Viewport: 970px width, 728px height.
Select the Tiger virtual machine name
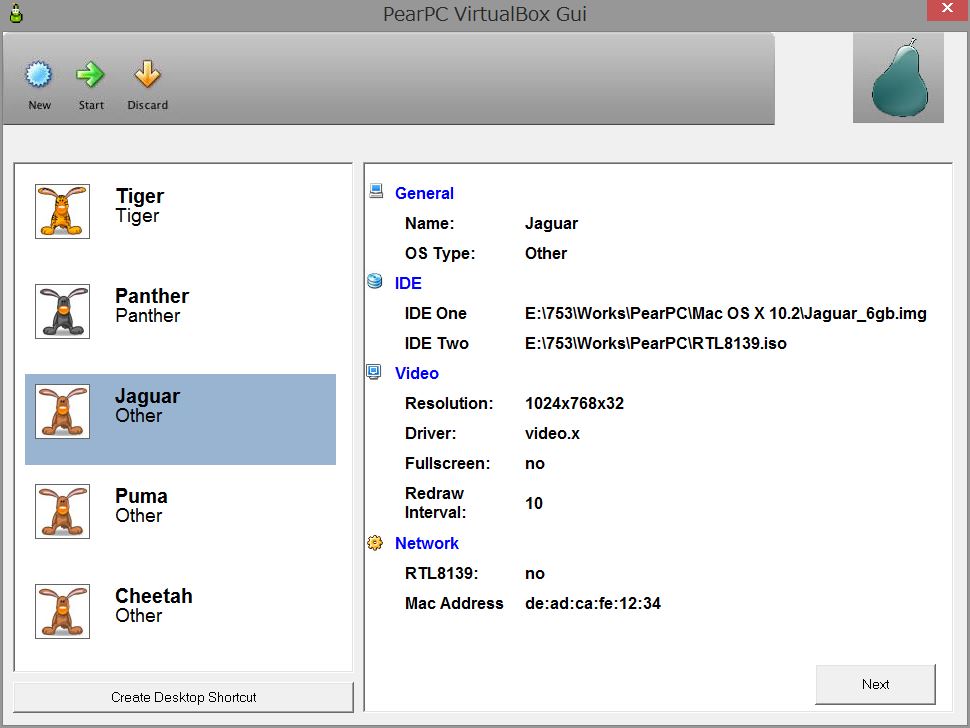140,196
